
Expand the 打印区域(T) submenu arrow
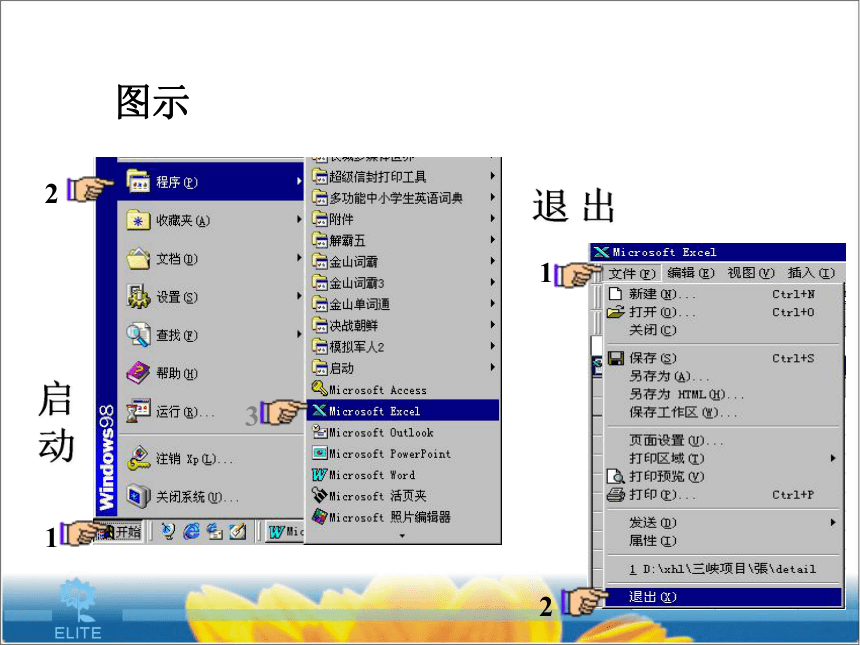pos(833,458)
